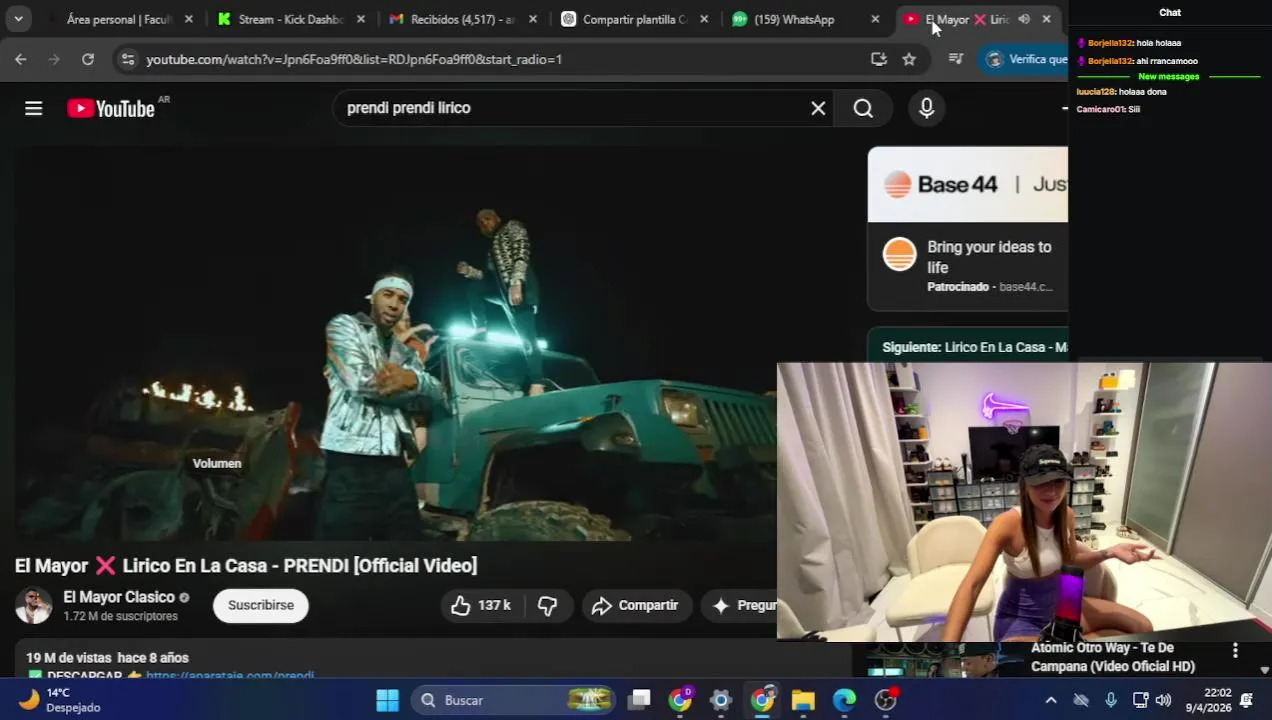Close the Kick Dashboard tab
Viewport: 1272px width, 720px height.
click(x=361, y=19)
